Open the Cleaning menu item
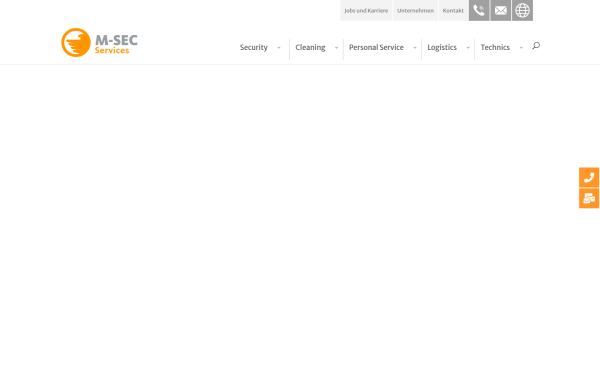 pos(310,47)
